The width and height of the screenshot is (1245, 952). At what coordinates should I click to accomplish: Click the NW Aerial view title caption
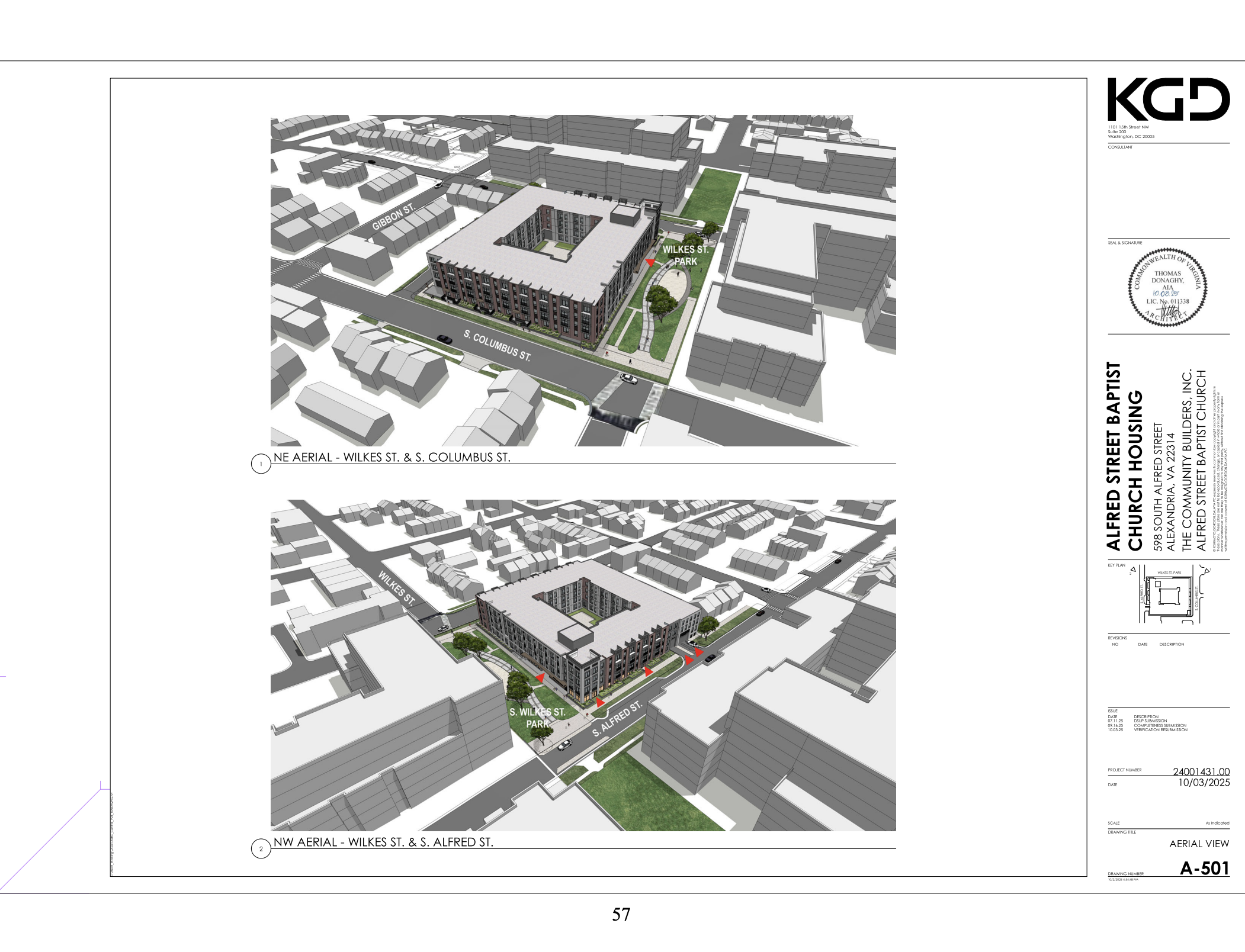pyautogui.click(x=383, y=842)
